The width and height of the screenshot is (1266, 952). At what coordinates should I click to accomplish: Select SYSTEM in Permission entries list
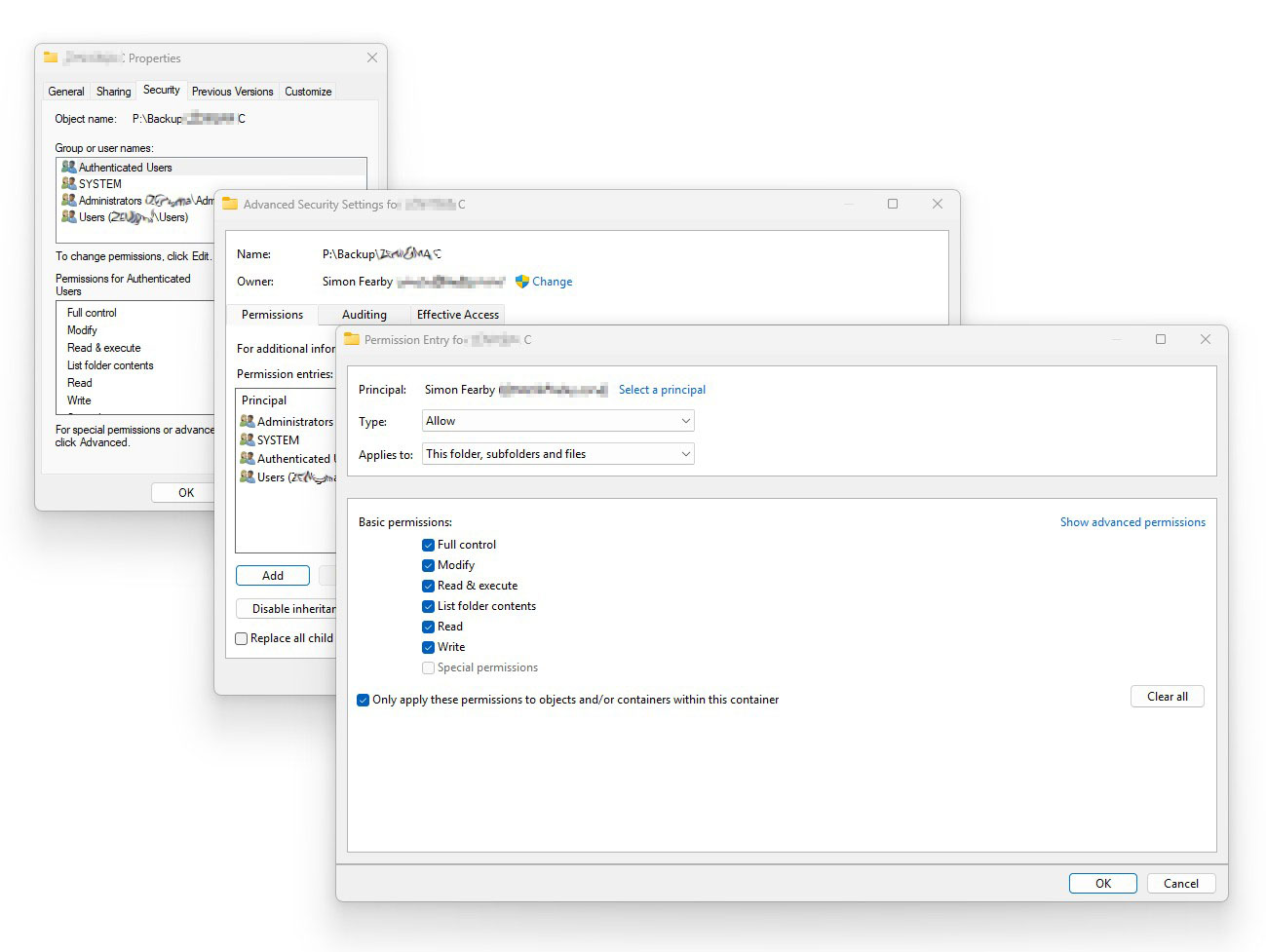click(277, 439)
